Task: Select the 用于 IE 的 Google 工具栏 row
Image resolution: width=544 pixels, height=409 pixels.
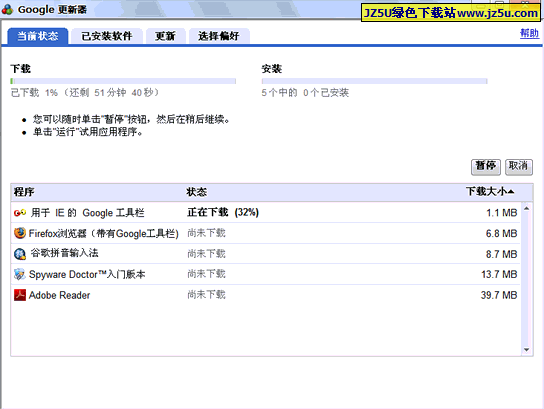Action: 266,212
